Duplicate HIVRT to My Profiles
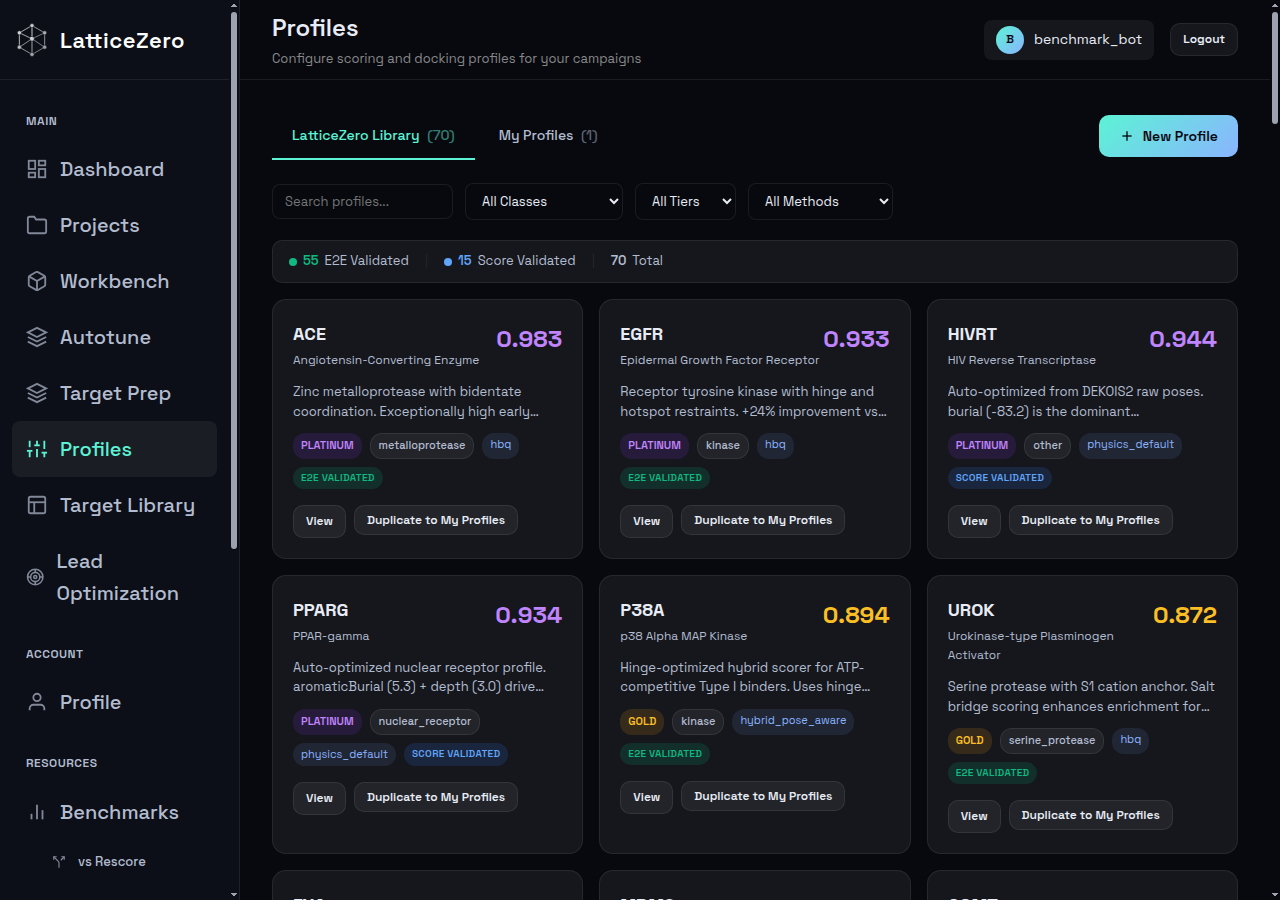The image size is (1280, 900). click(x=1090, y=520)
